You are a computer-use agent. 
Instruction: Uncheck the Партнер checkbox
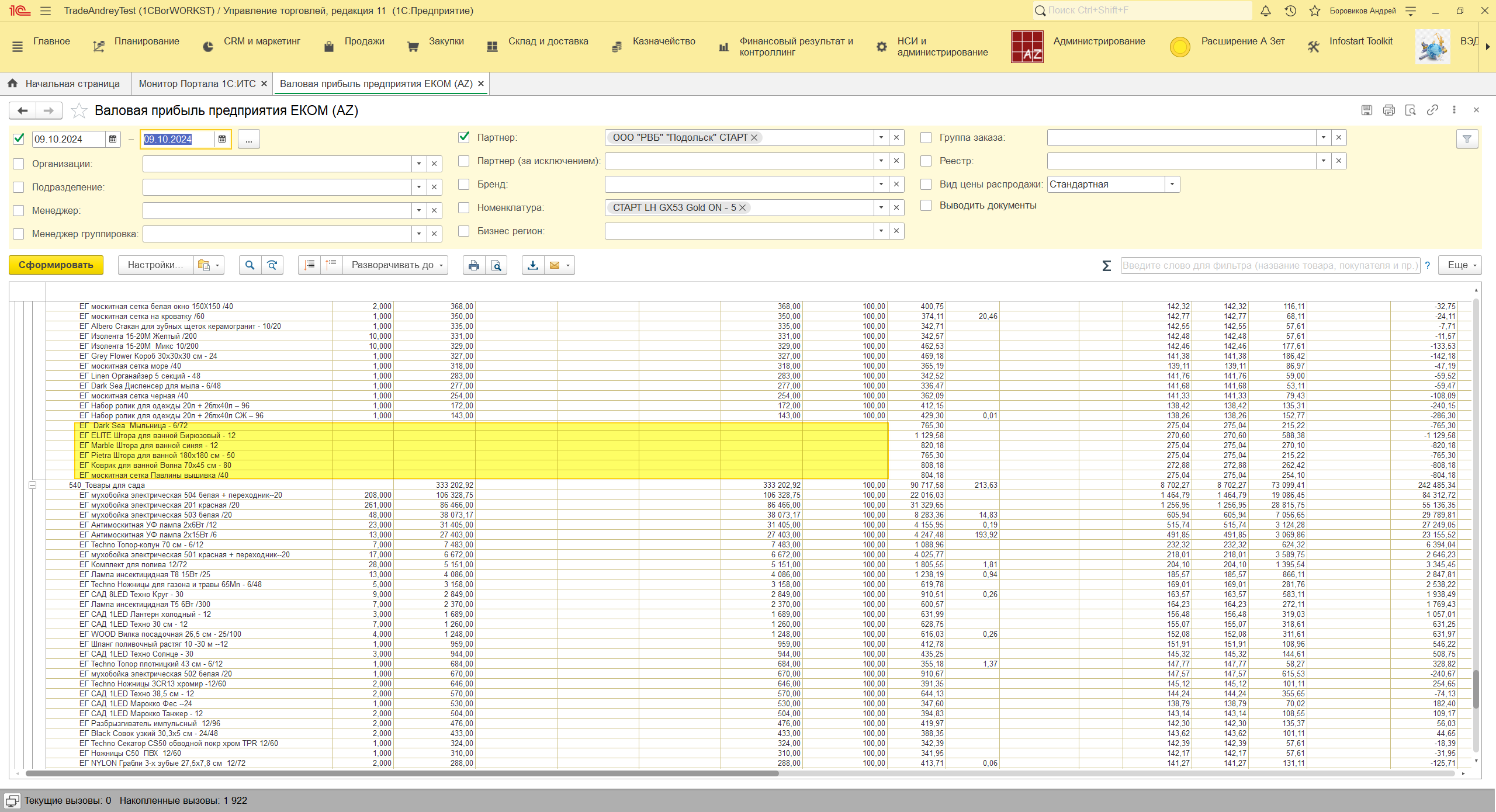pos(464,137)
